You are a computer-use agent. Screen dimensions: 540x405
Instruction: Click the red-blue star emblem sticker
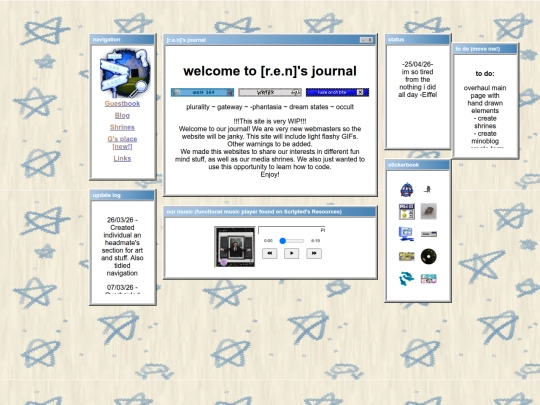coord(407,190)
